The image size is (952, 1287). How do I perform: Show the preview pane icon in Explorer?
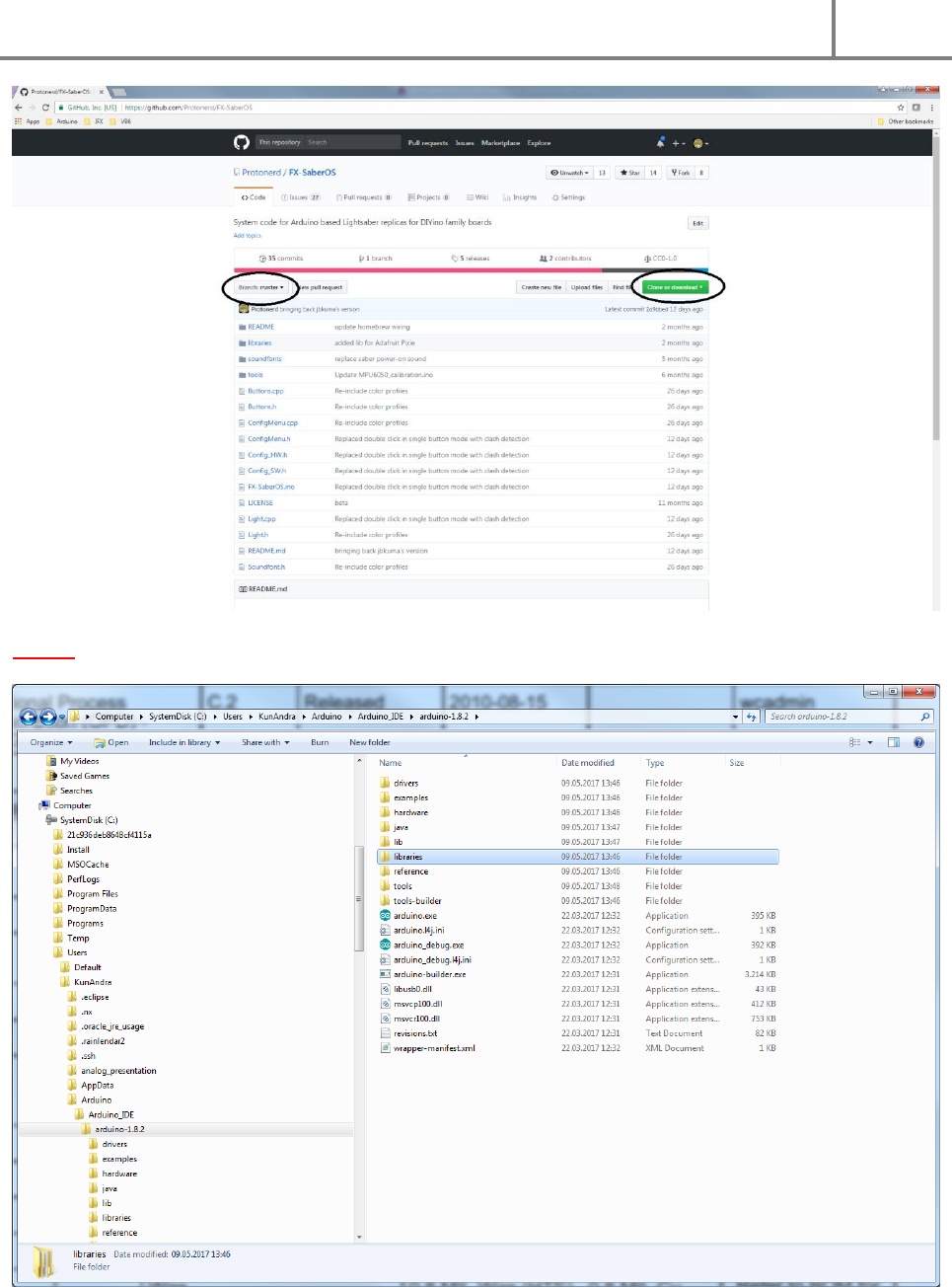[893, 742]
